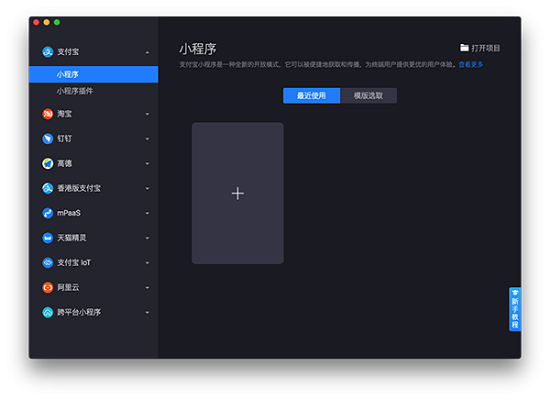This screenshot has height=400, width=550.
Task: Open the 查看更多 link
Action: pos(471,65)
